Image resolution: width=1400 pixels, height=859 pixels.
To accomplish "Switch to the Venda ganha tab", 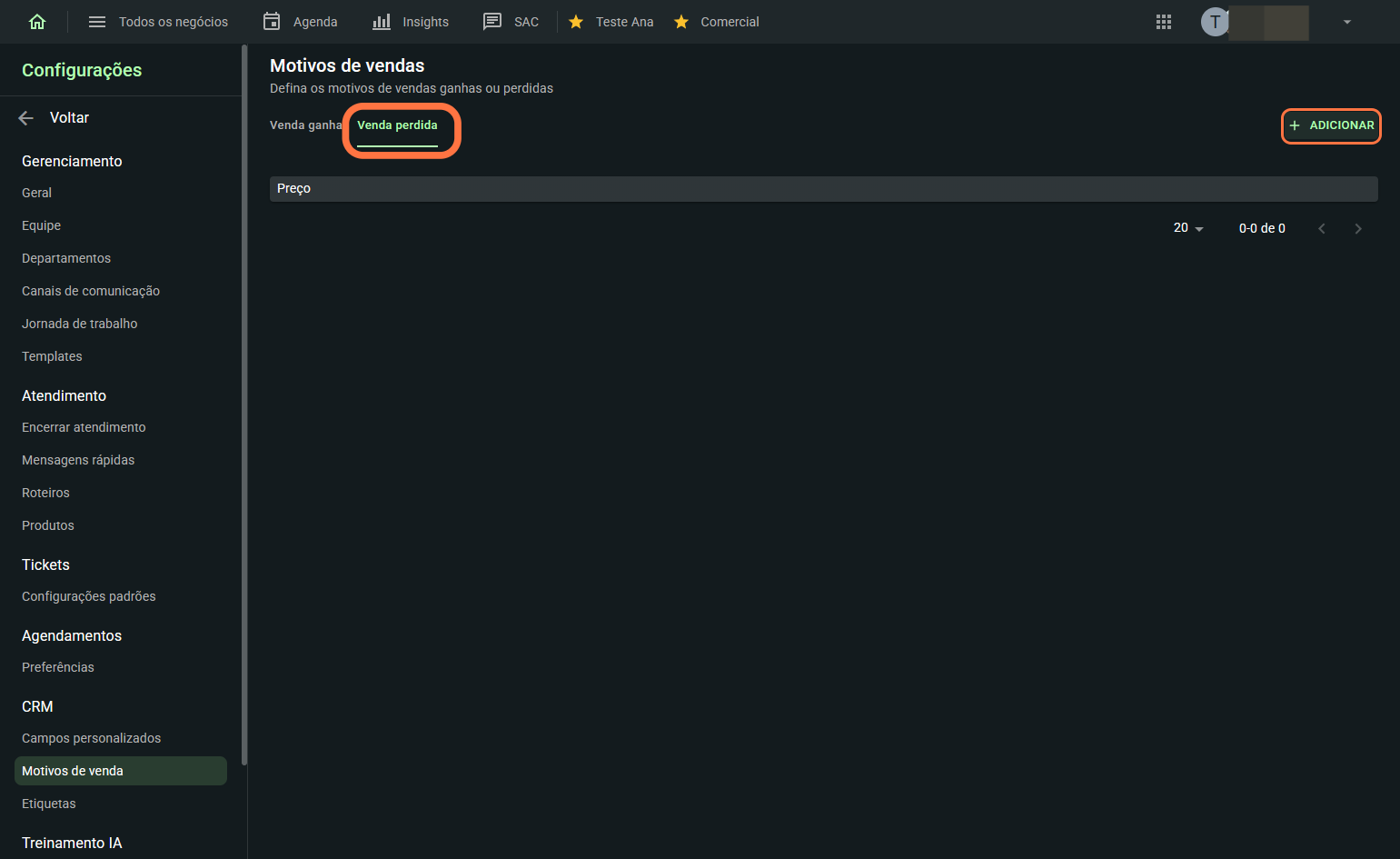I will tap(305, 125).
